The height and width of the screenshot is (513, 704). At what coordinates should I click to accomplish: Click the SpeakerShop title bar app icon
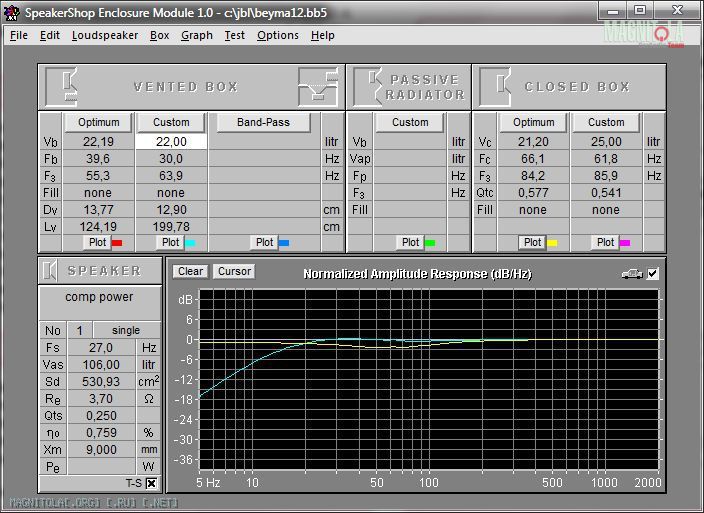click(11, 12)
